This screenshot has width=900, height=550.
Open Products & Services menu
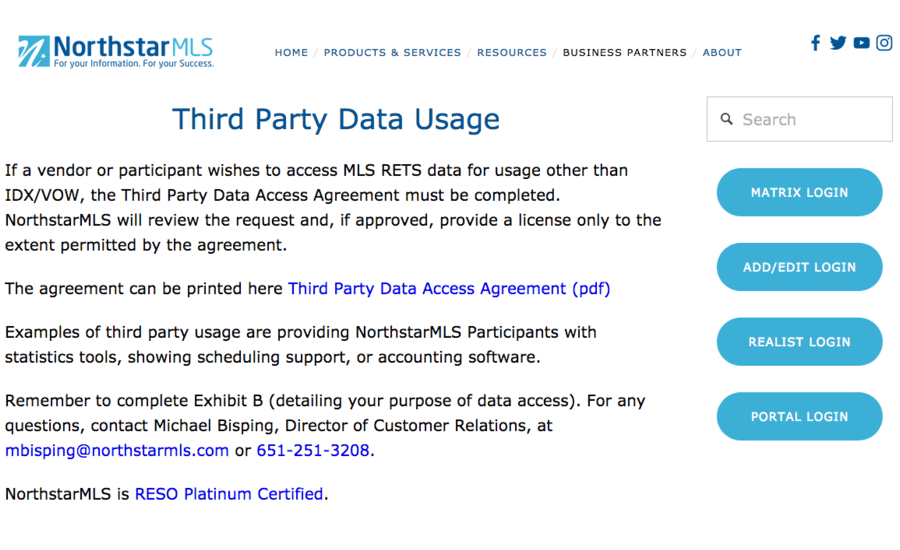pos(392,53)
